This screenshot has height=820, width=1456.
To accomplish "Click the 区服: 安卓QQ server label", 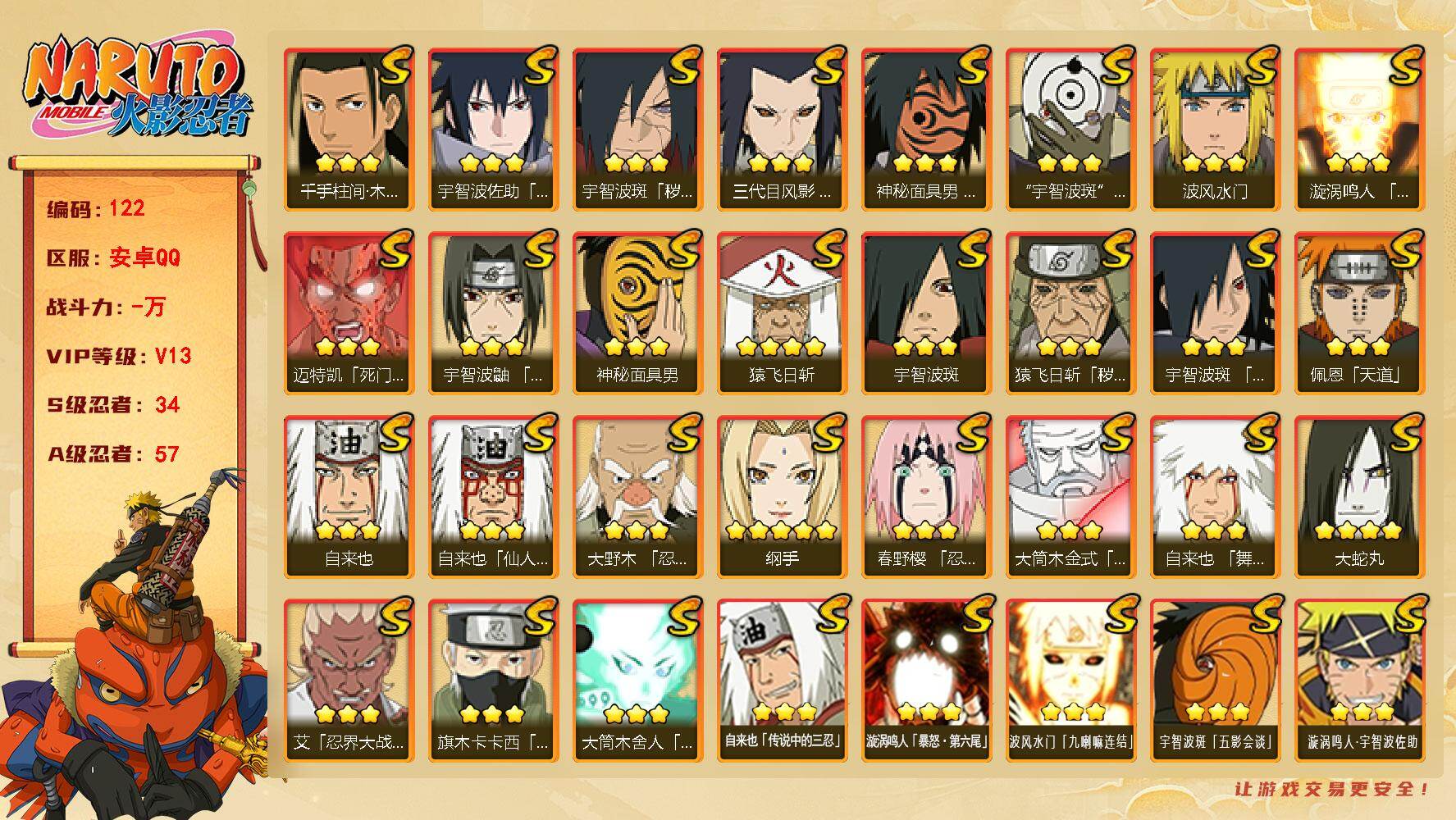I will [113, 257].
